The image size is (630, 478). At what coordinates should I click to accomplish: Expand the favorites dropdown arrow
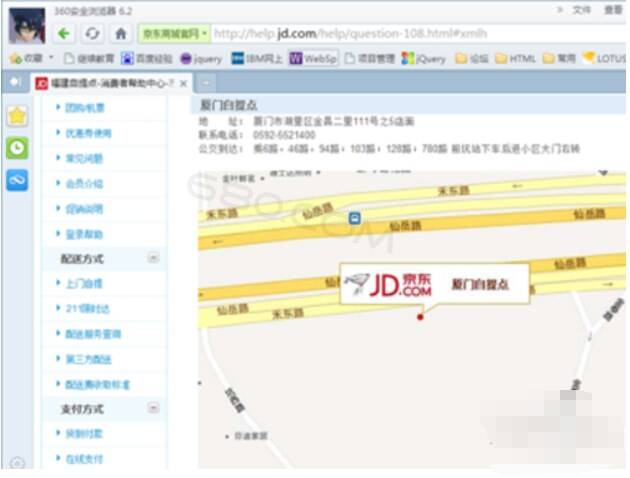(x=51, y=58)
